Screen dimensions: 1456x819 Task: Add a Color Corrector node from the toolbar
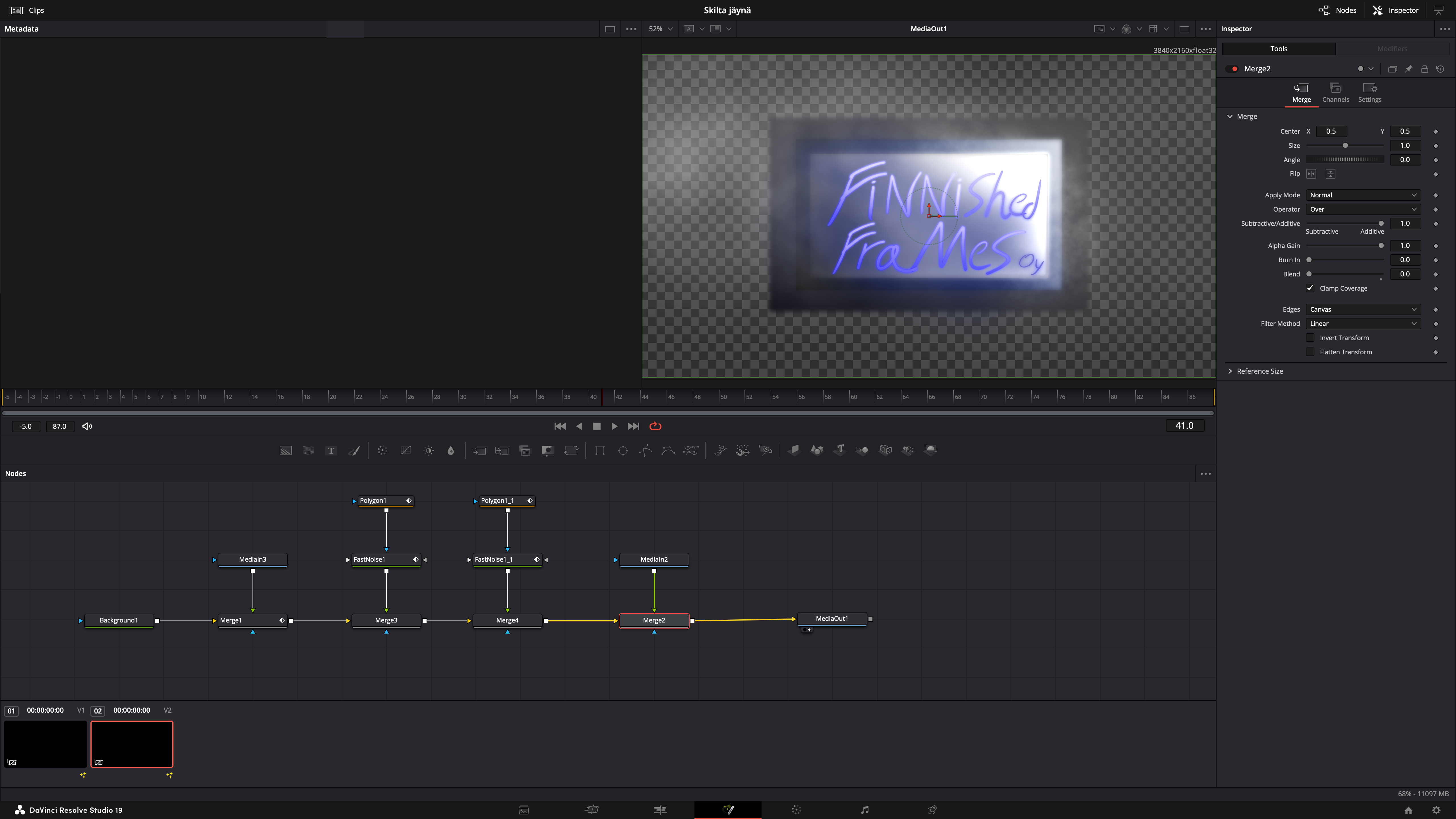pos(382,450)
